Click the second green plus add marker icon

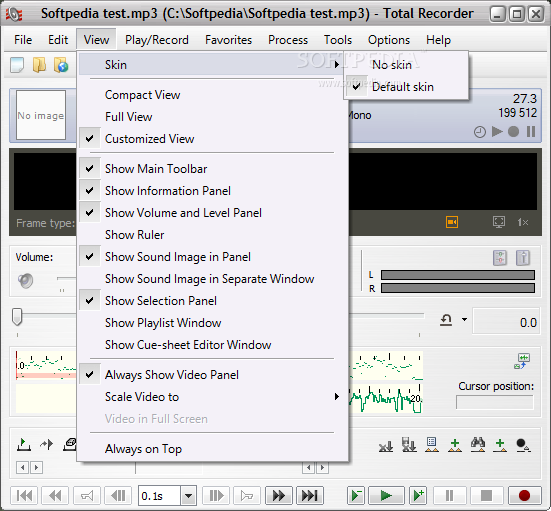click(x=500, y=445)
